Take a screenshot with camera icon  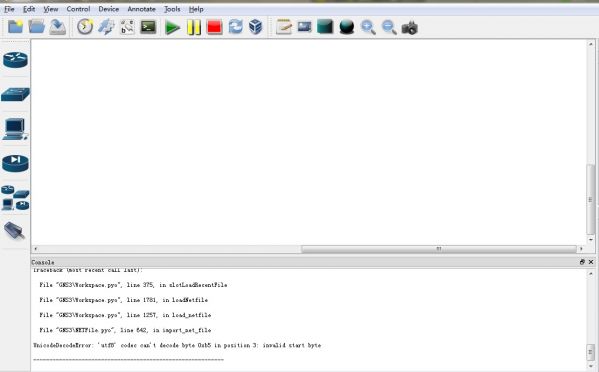coord(410,28)
